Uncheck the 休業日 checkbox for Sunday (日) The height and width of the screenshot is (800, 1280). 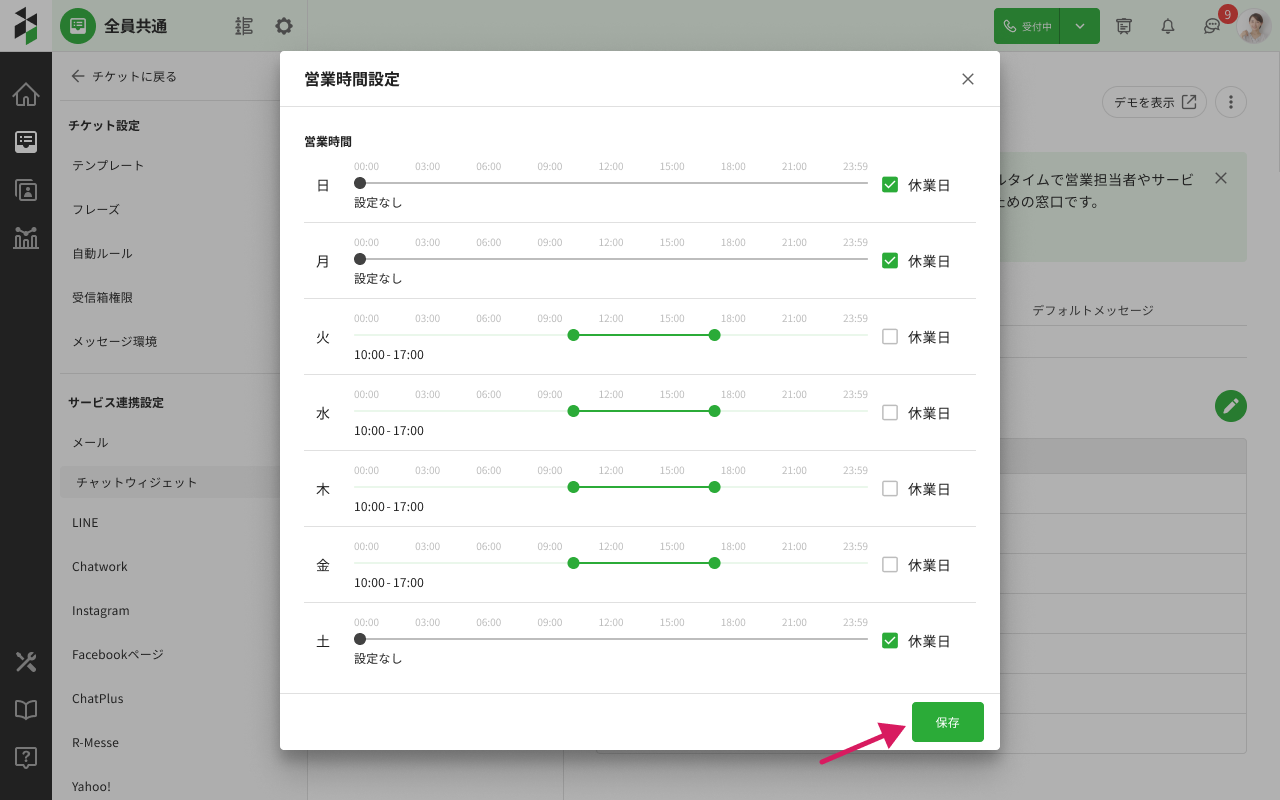[890, 185]
